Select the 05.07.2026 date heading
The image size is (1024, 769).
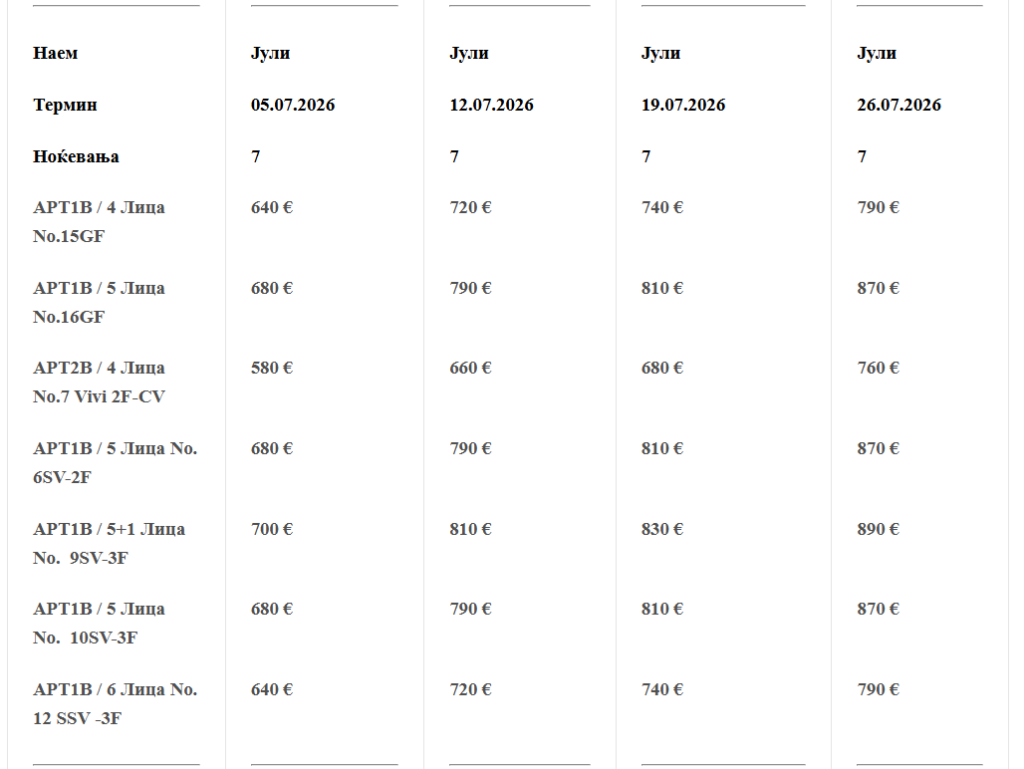pyautogui.click(x=293, y=105)
